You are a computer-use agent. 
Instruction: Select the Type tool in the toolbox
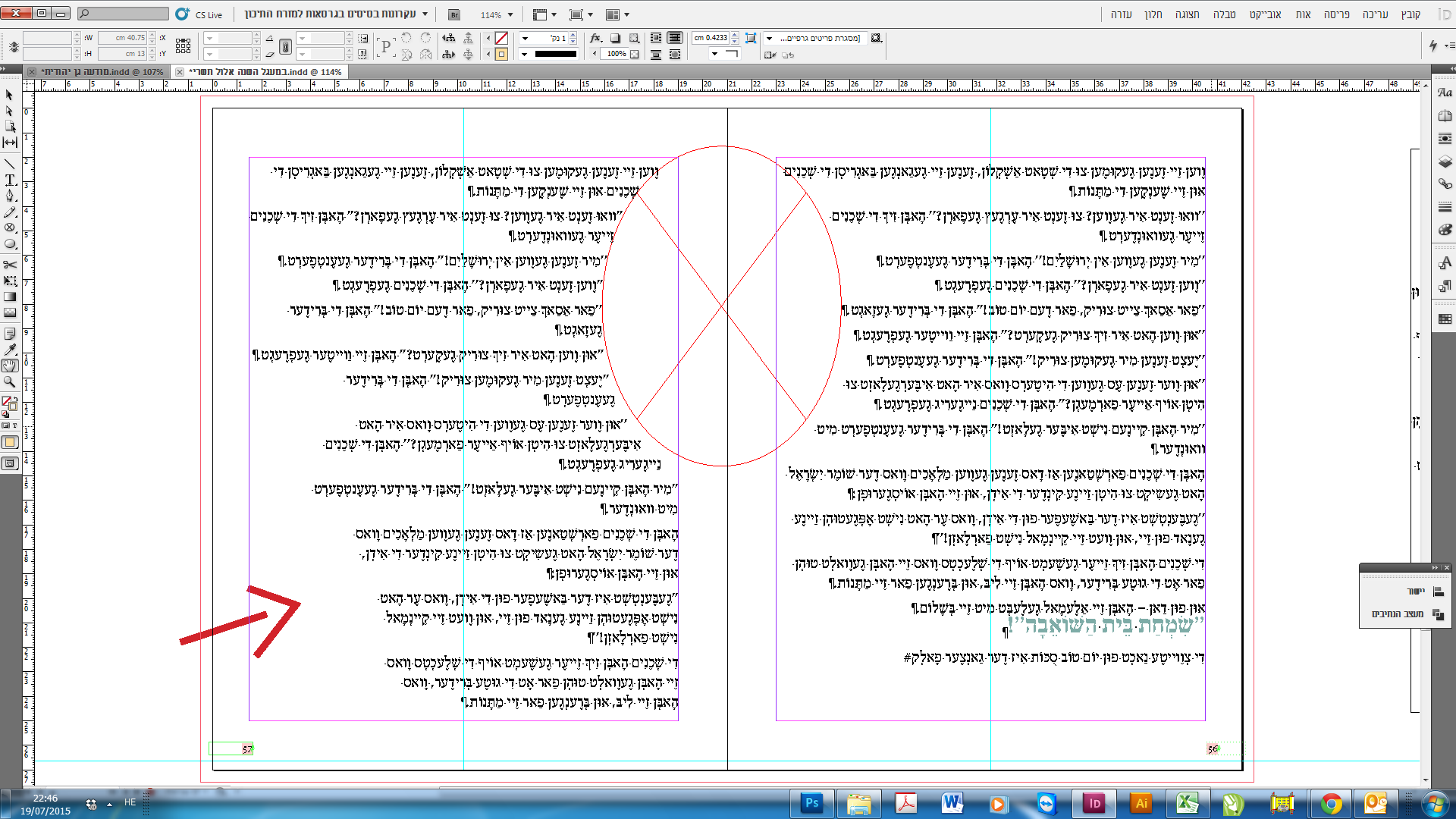pos(10,180)
